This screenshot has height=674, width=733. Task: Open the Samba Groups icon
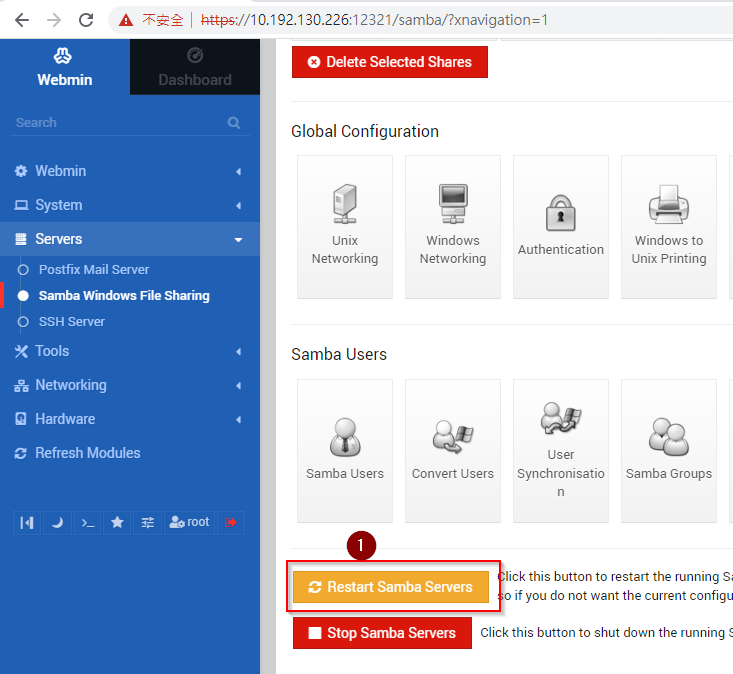tap(668, 451)
